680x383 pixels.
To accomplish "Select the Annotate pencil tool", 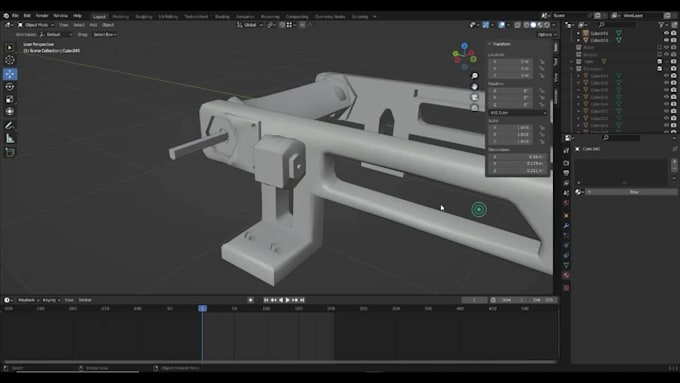I will click(x=10, y=125).
